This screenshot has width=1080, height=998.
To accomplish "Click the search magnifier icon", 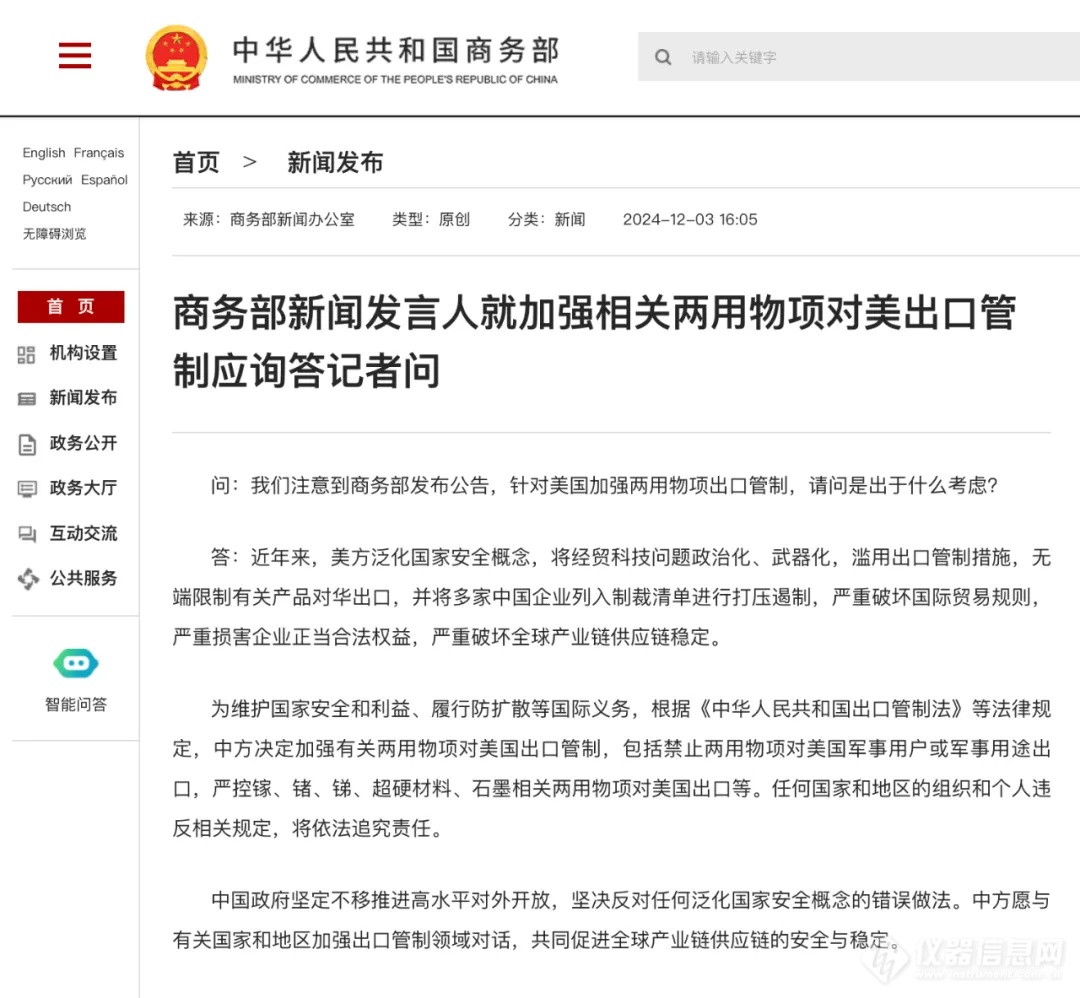I will pyautogui.click(x=663, y=57).
